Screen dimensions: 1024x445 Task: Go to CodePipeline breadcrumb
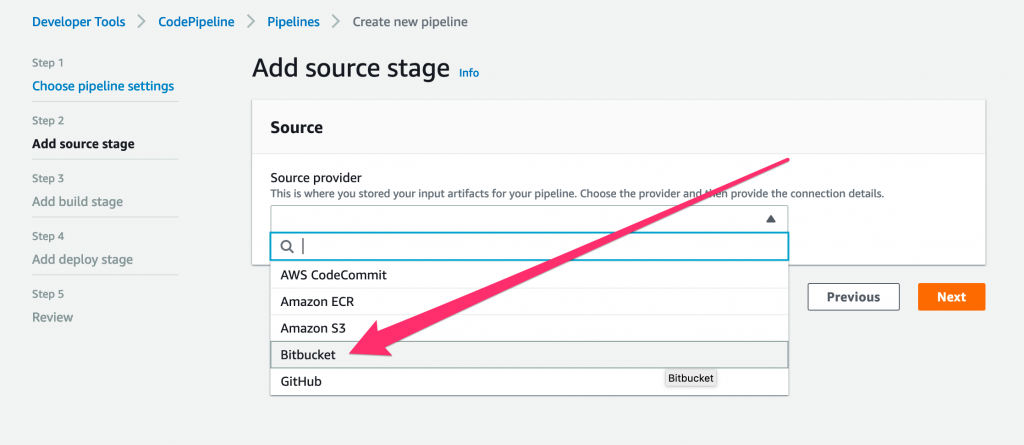pos(196,22)
